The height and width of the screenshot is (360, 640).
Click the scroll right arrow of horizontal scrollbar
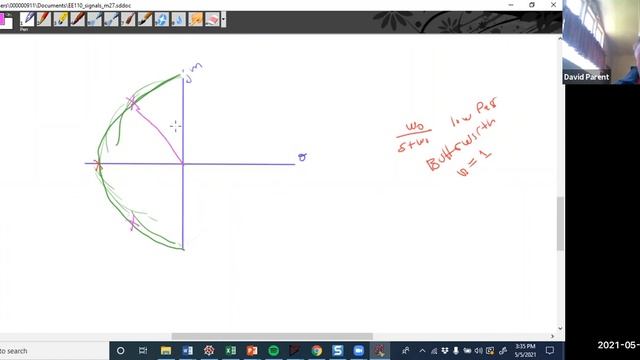(x=553, y=336)
